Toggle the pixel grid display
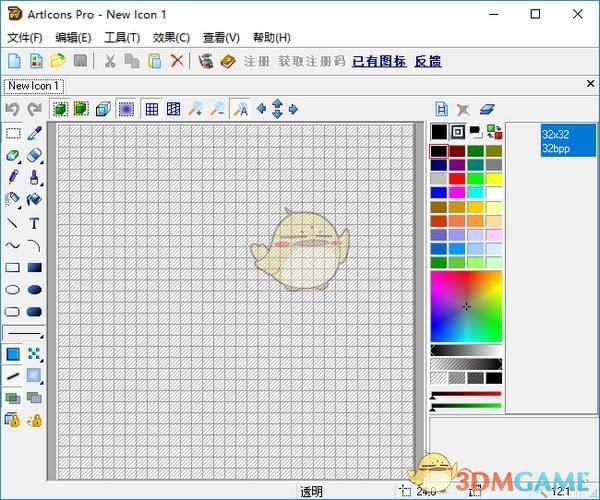 click(152, 109)
